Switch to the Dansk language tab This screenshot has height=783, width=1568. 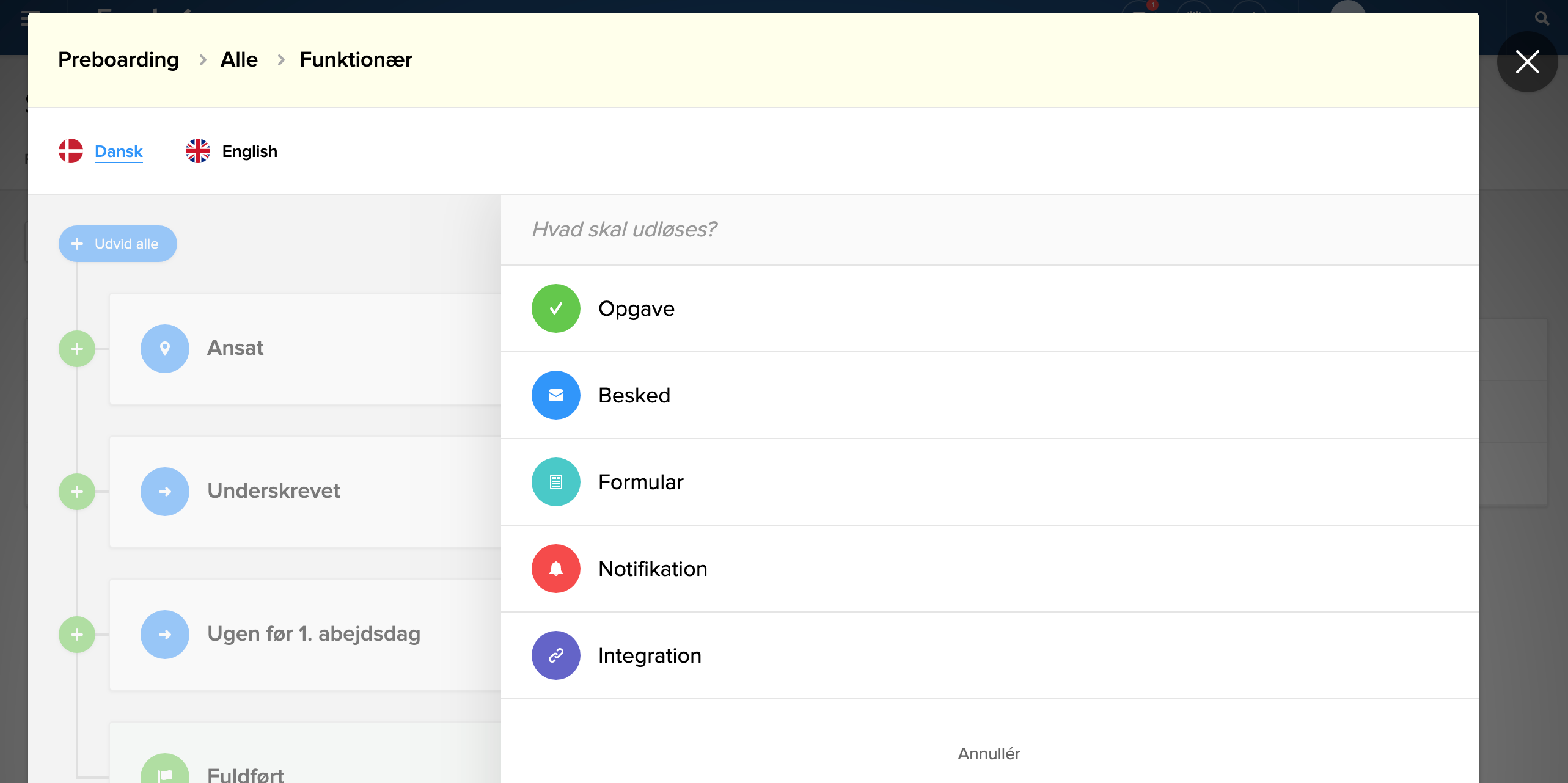click(x=118, y=151)
